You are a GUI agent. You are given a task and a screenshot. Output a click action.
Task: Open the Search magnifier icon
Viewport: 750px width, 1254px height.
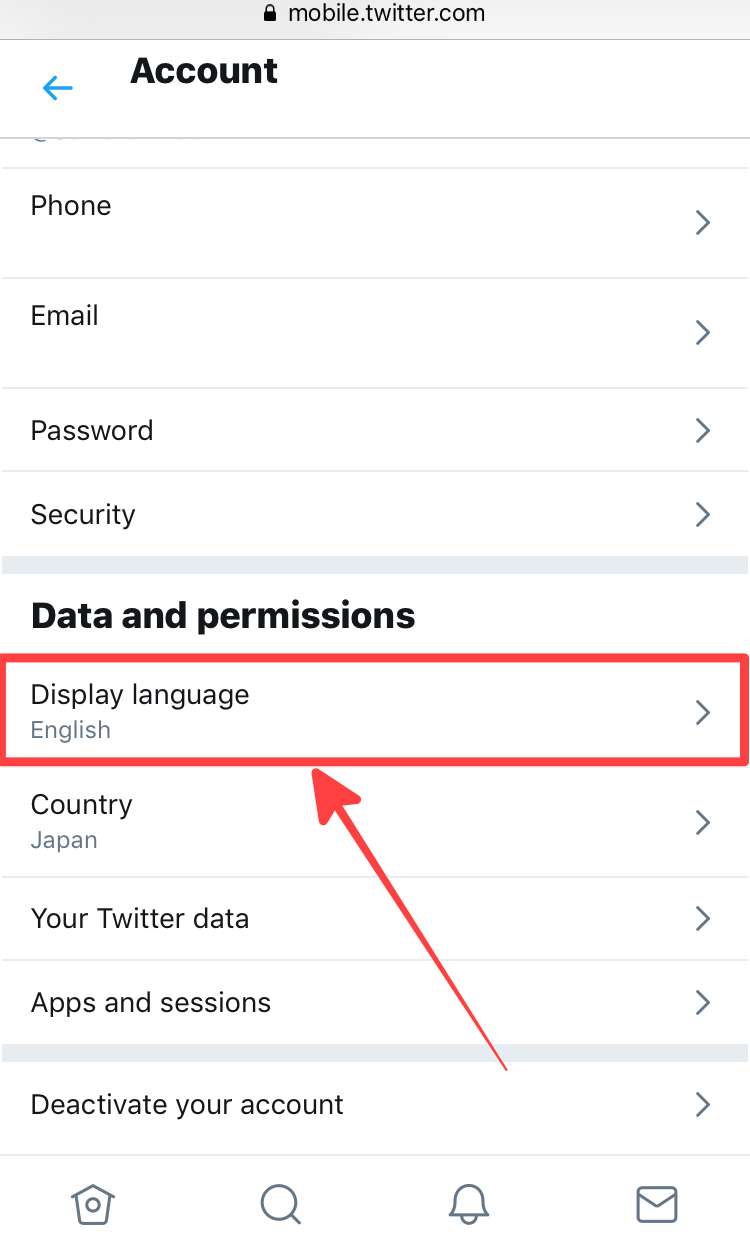pyautogui.click(x=280, y=1203)
